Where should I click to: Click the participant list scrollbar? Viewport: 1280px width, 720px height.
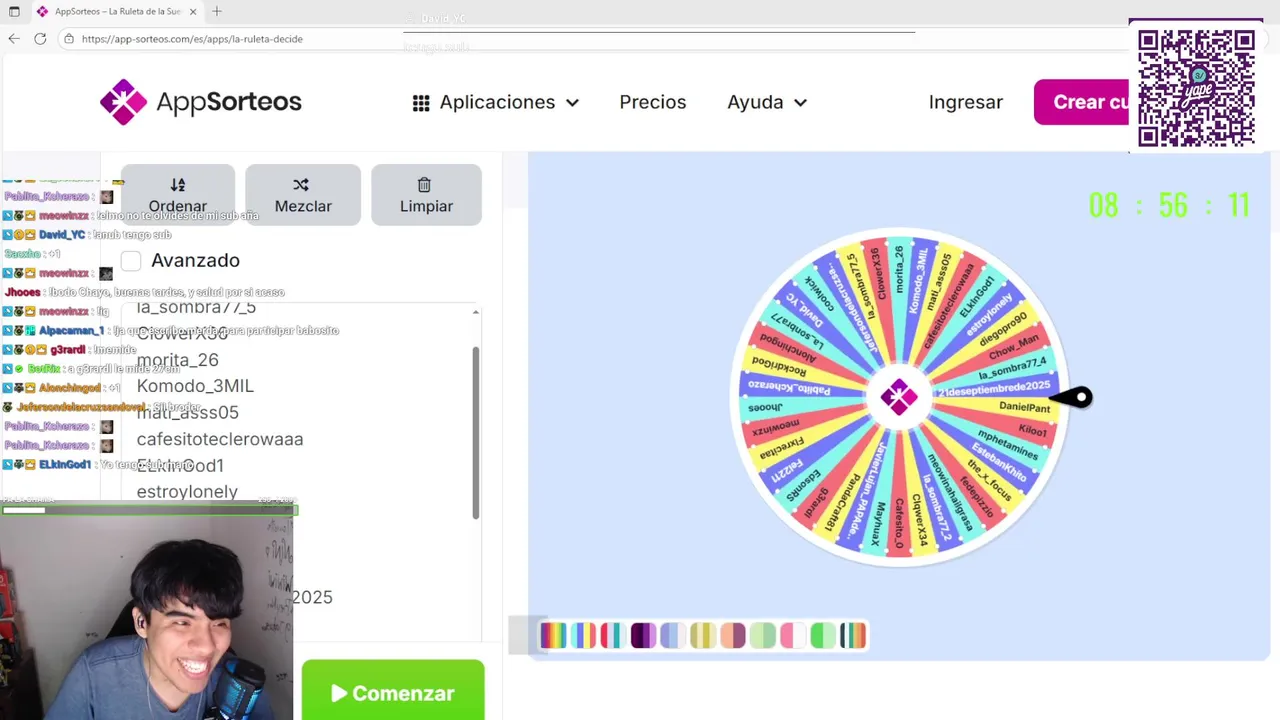(x=475, y=432)
